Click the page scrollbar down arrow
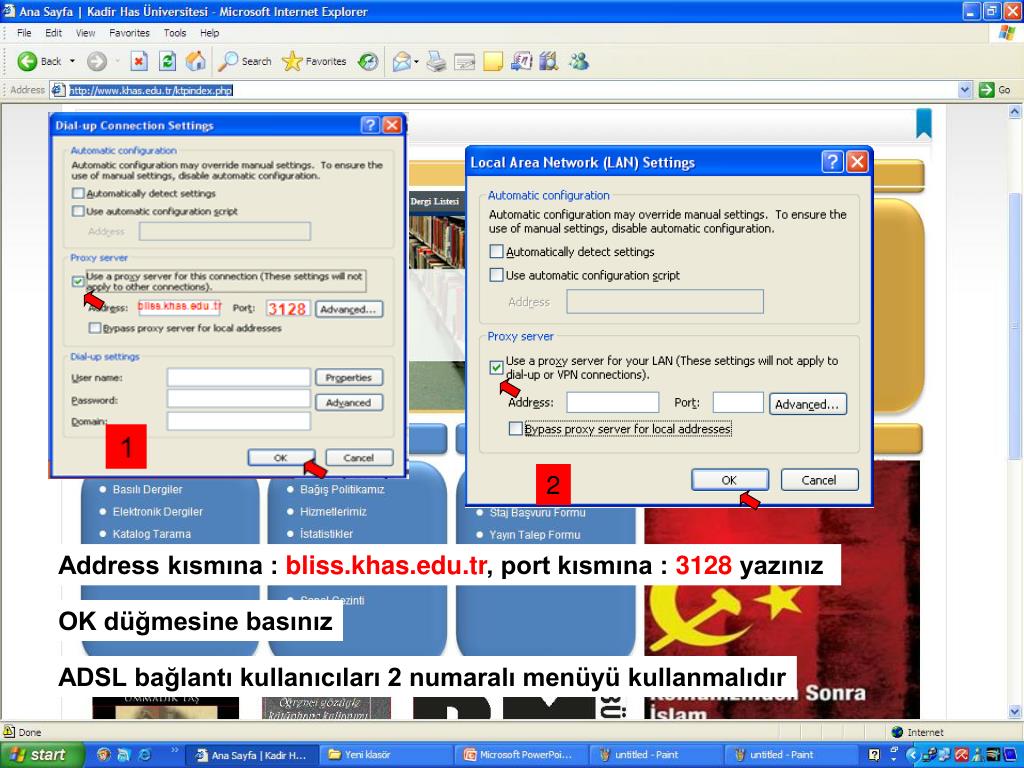 [x=1016, y=711]
